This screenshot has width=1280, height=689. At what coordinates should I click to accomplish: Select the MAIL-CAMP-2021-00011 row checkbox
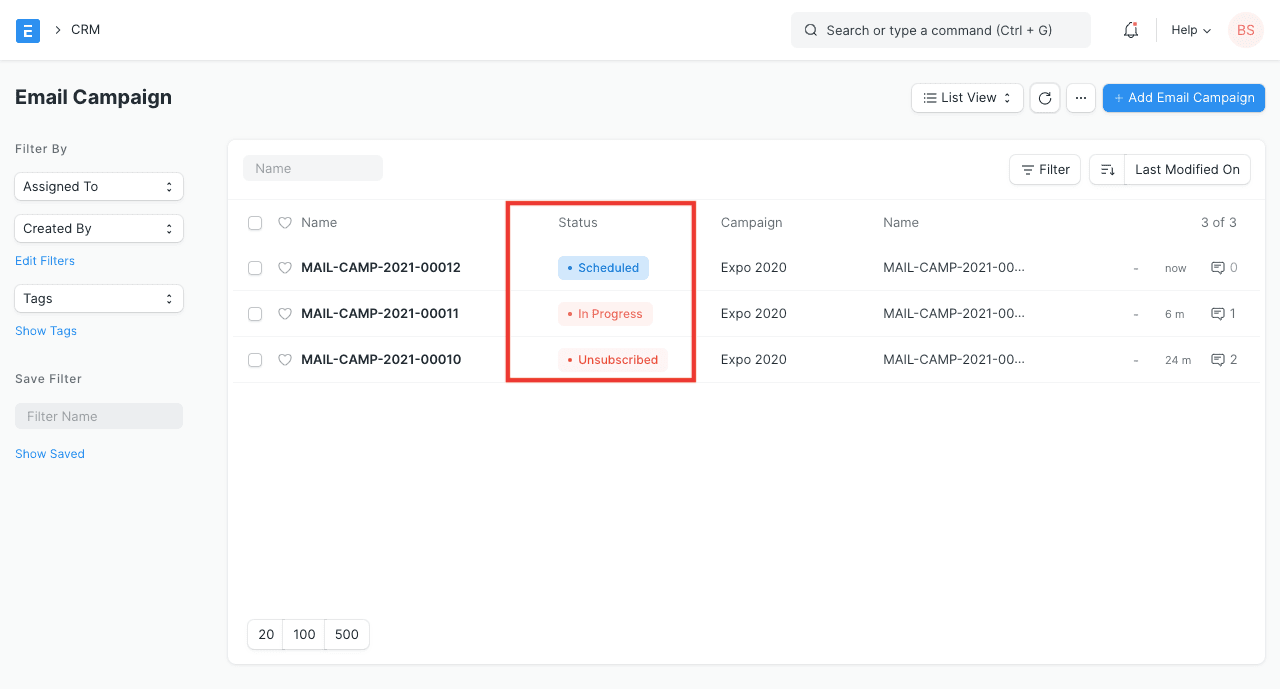coord(255,314)
